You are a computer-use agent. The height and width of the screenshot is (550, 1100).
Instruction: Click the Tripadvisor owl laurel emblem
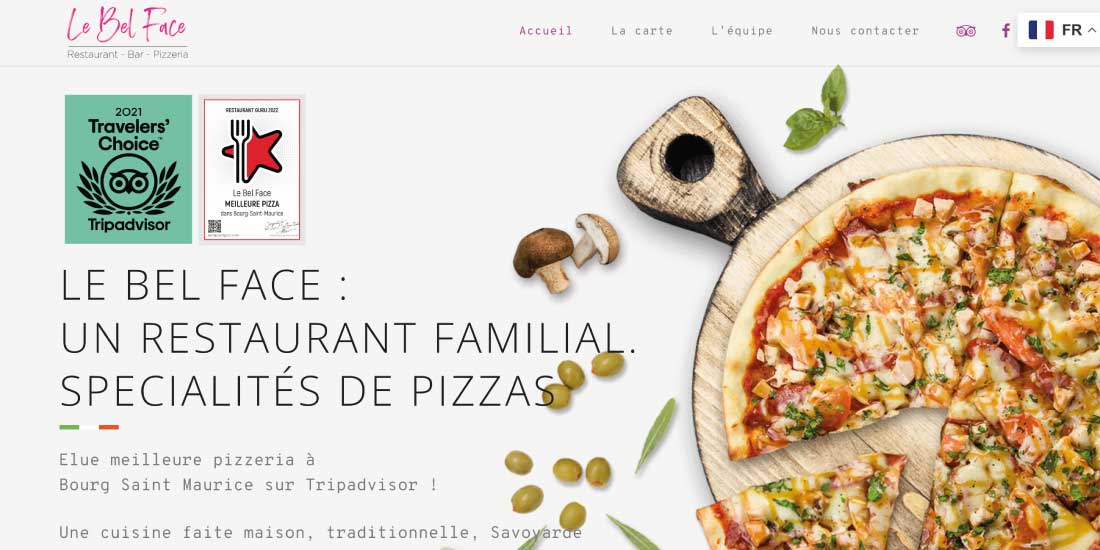[x=128, y=185]
